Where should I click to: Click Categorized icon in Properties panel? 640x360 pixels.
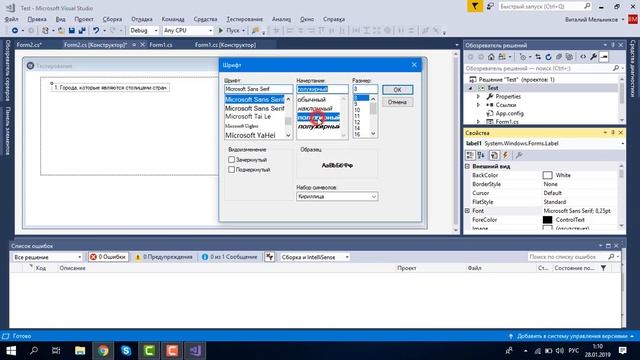[x=470, y=155]
